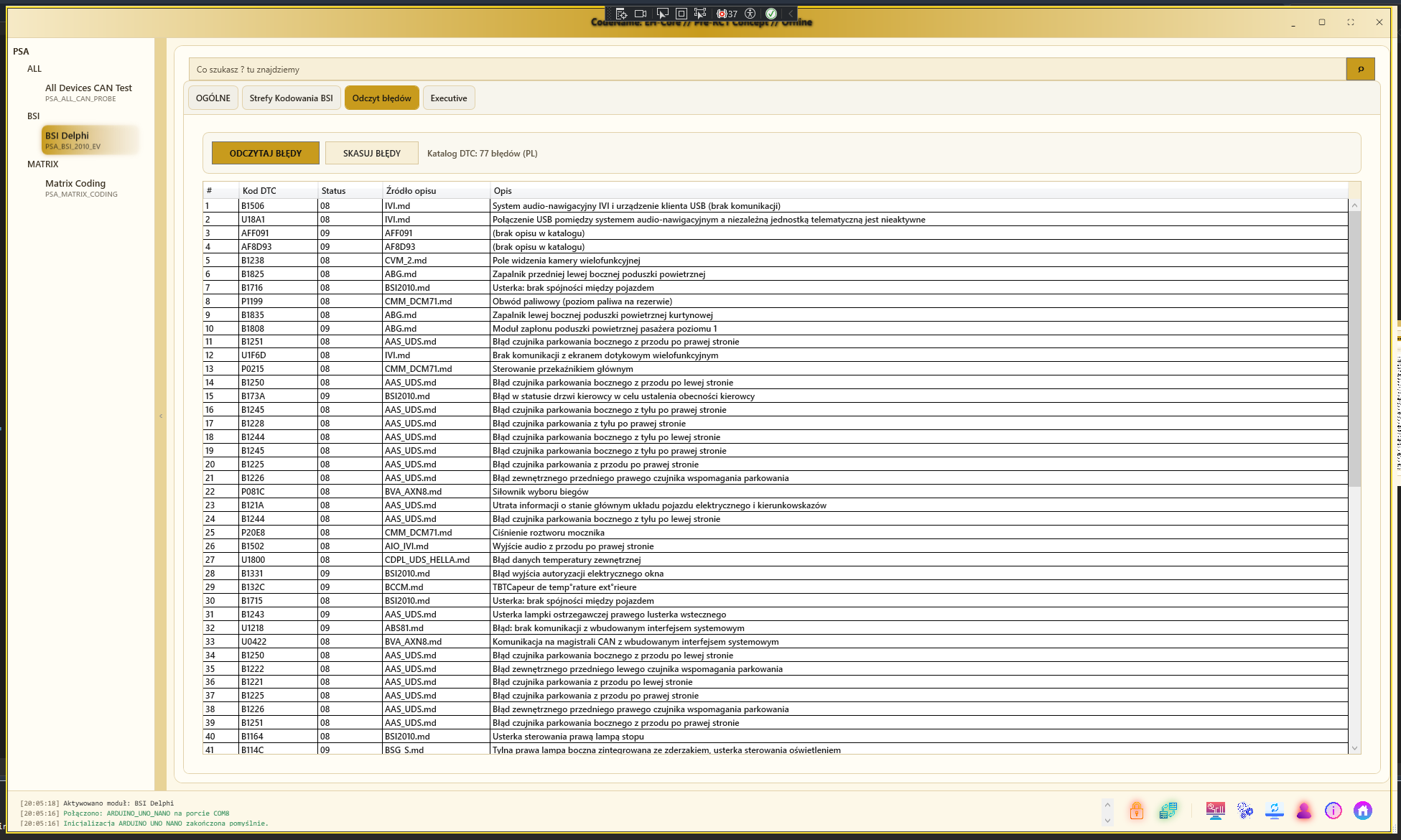Click the search magnifier button

[1360, 69]
